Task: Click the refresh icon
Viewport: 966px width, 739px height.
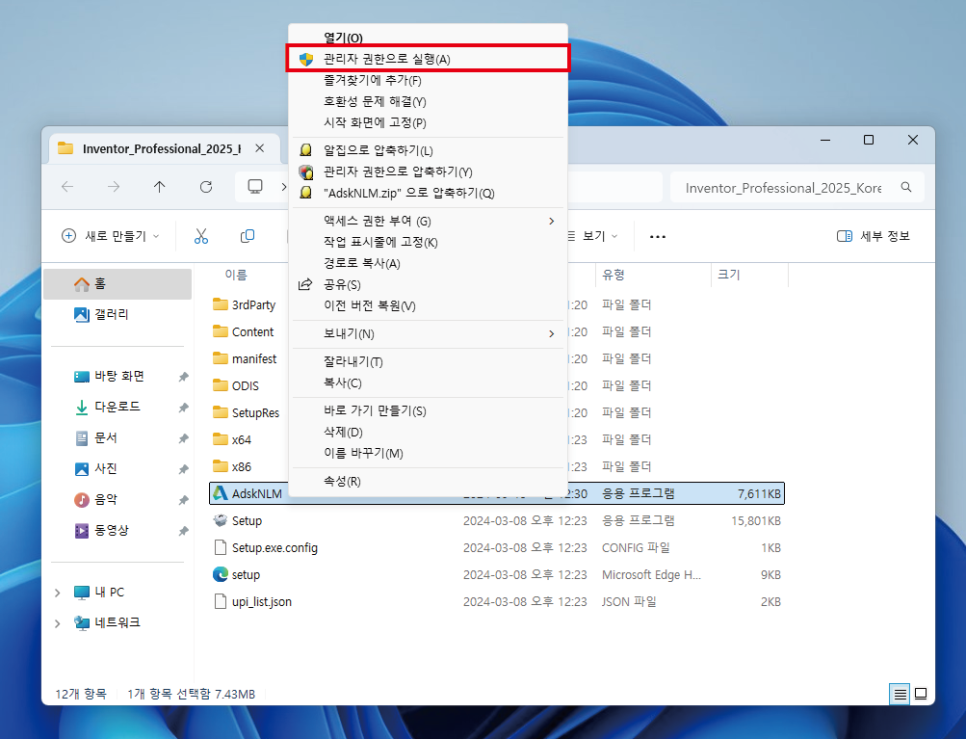Action: click(206, 187)
